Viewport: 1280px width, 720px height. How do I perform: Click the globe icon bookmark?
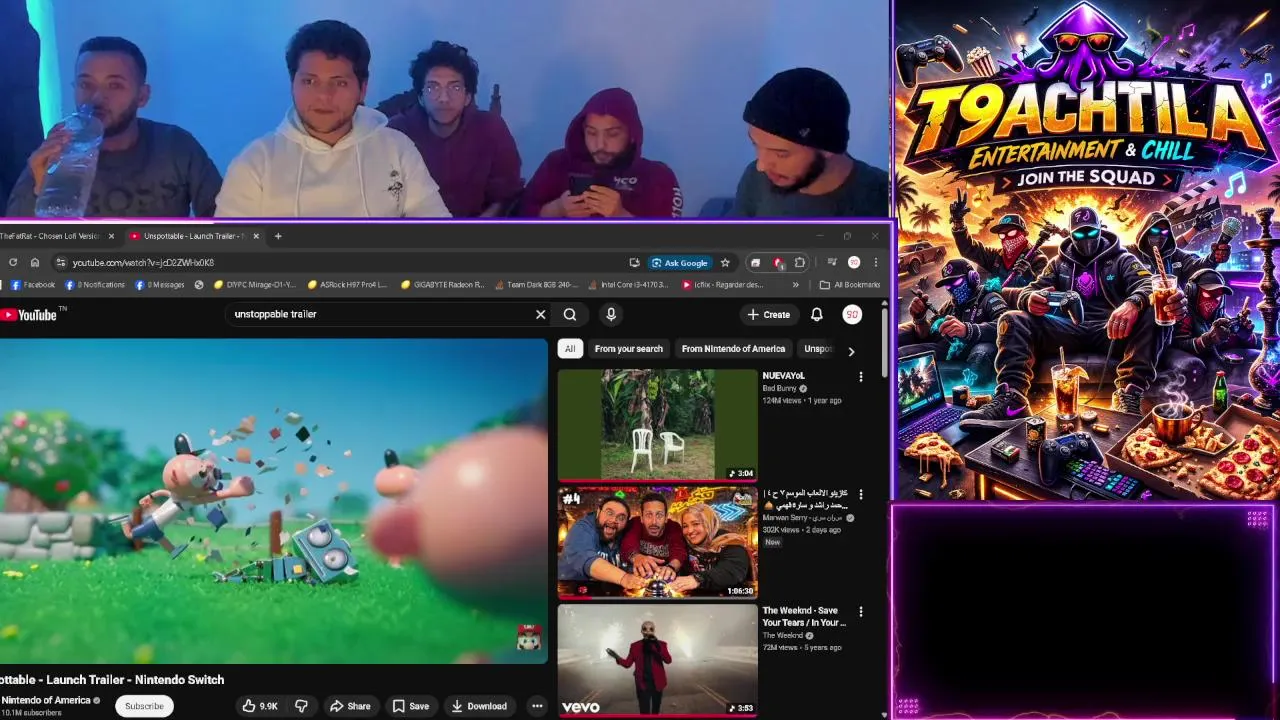199,285
